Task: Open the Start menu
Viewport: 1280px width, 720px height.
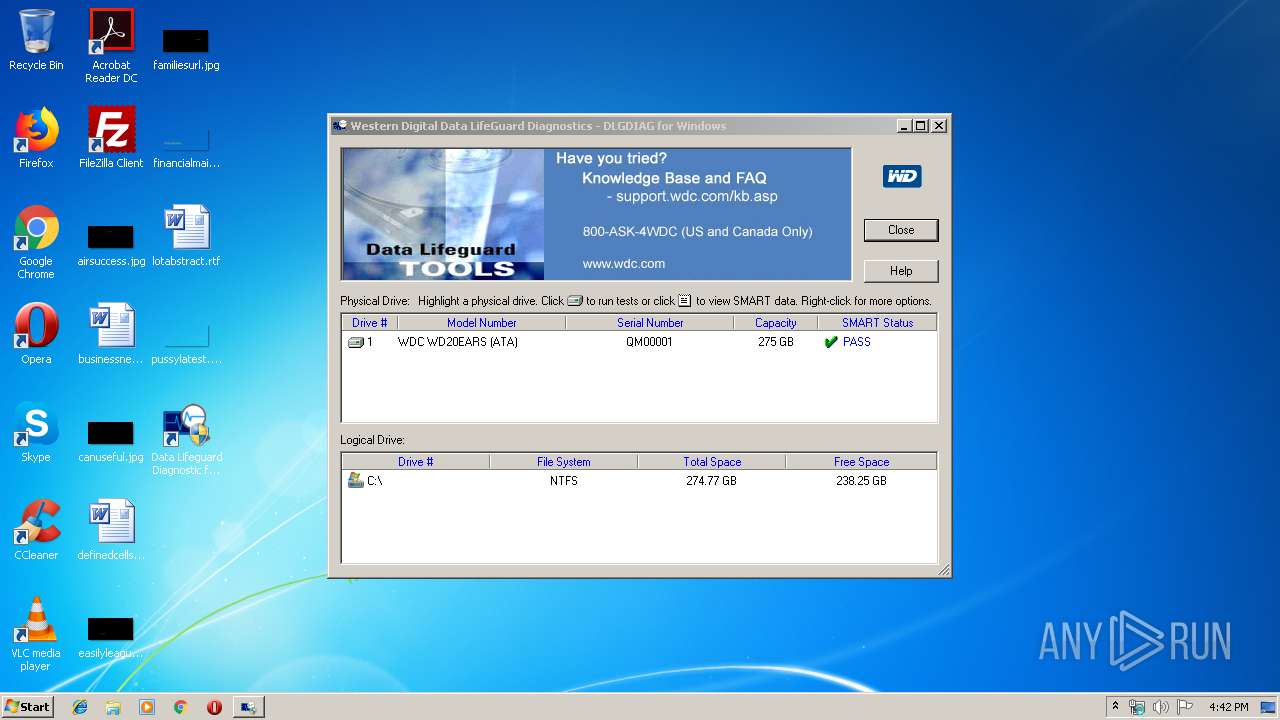Action: pos(28,707)
